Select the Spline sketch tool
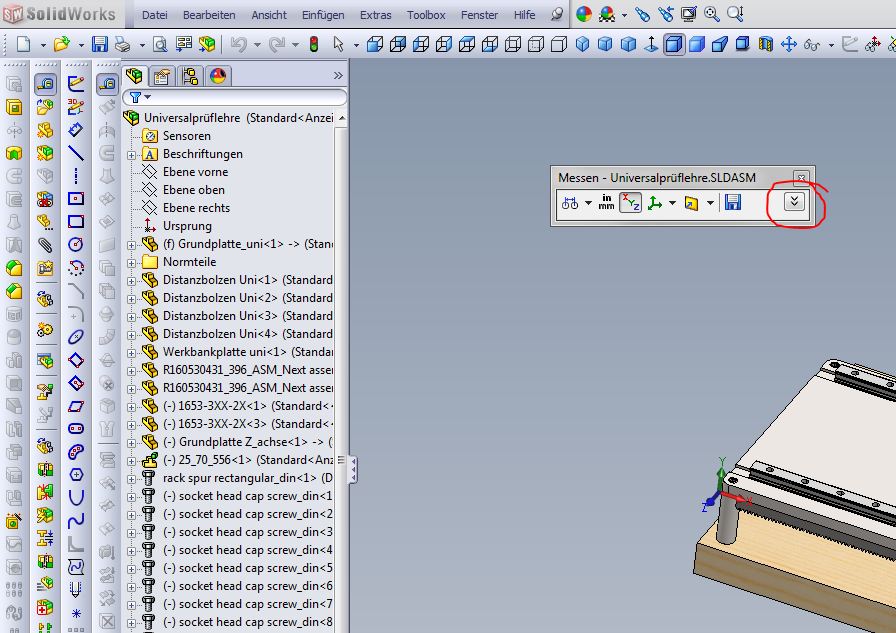The width and height of the screenshot is (896, 633). pyautogui.click(x=75, y=520)
